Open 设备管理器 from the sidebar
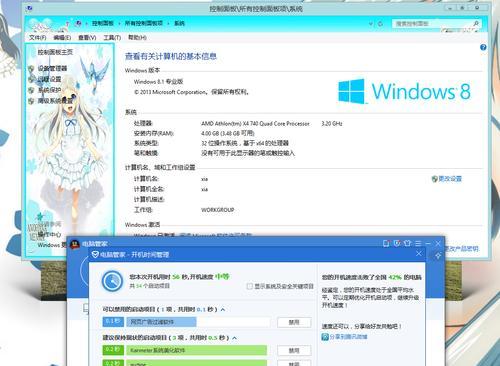500x366 pixels. [x=52, y=68]
